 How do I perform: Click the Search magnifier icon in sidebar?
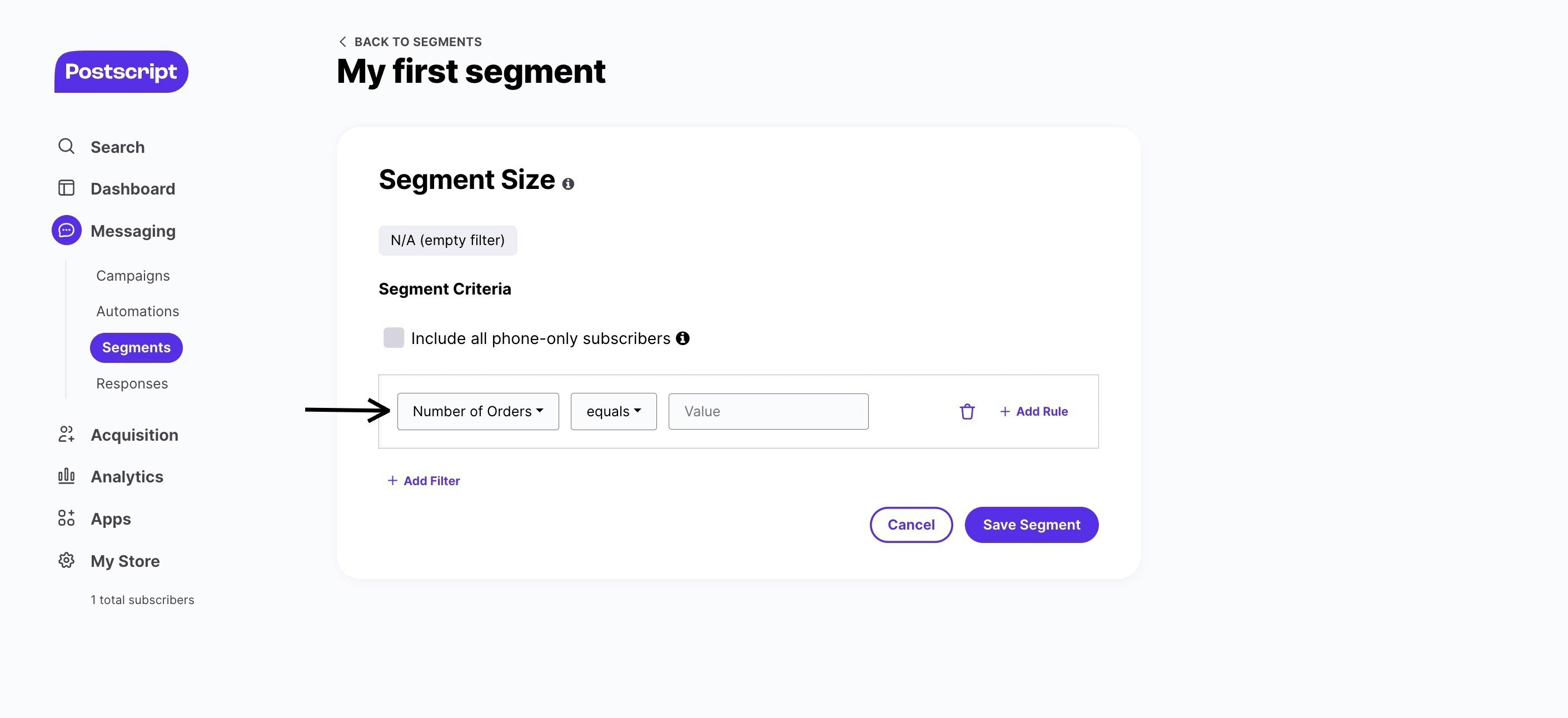pos(66,147)
